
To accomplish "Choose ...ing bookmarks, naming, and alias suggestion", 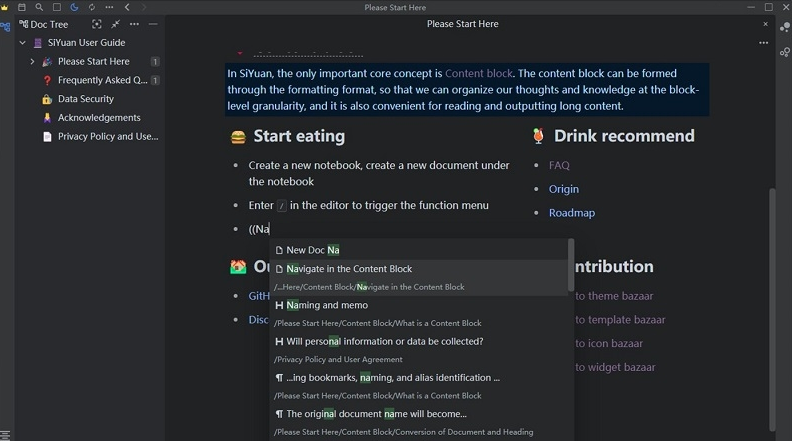I will coord(419,386).
